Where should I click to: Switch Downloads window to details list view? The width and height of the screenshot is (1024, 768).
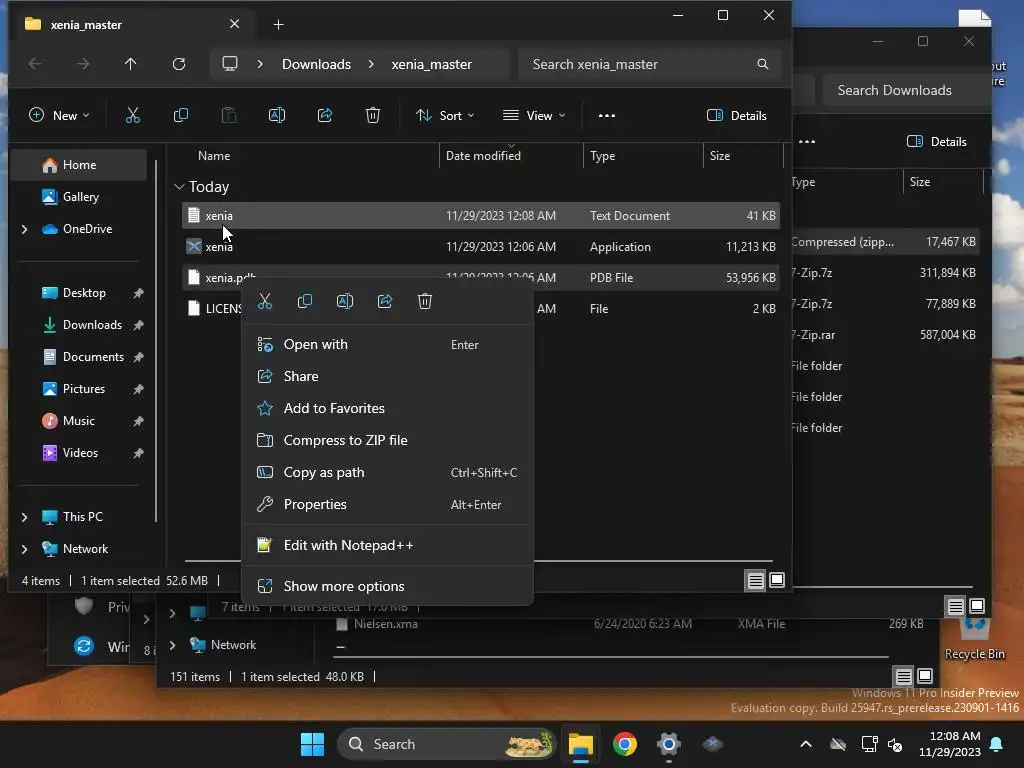pyautogui.click(x=955, y=607)
